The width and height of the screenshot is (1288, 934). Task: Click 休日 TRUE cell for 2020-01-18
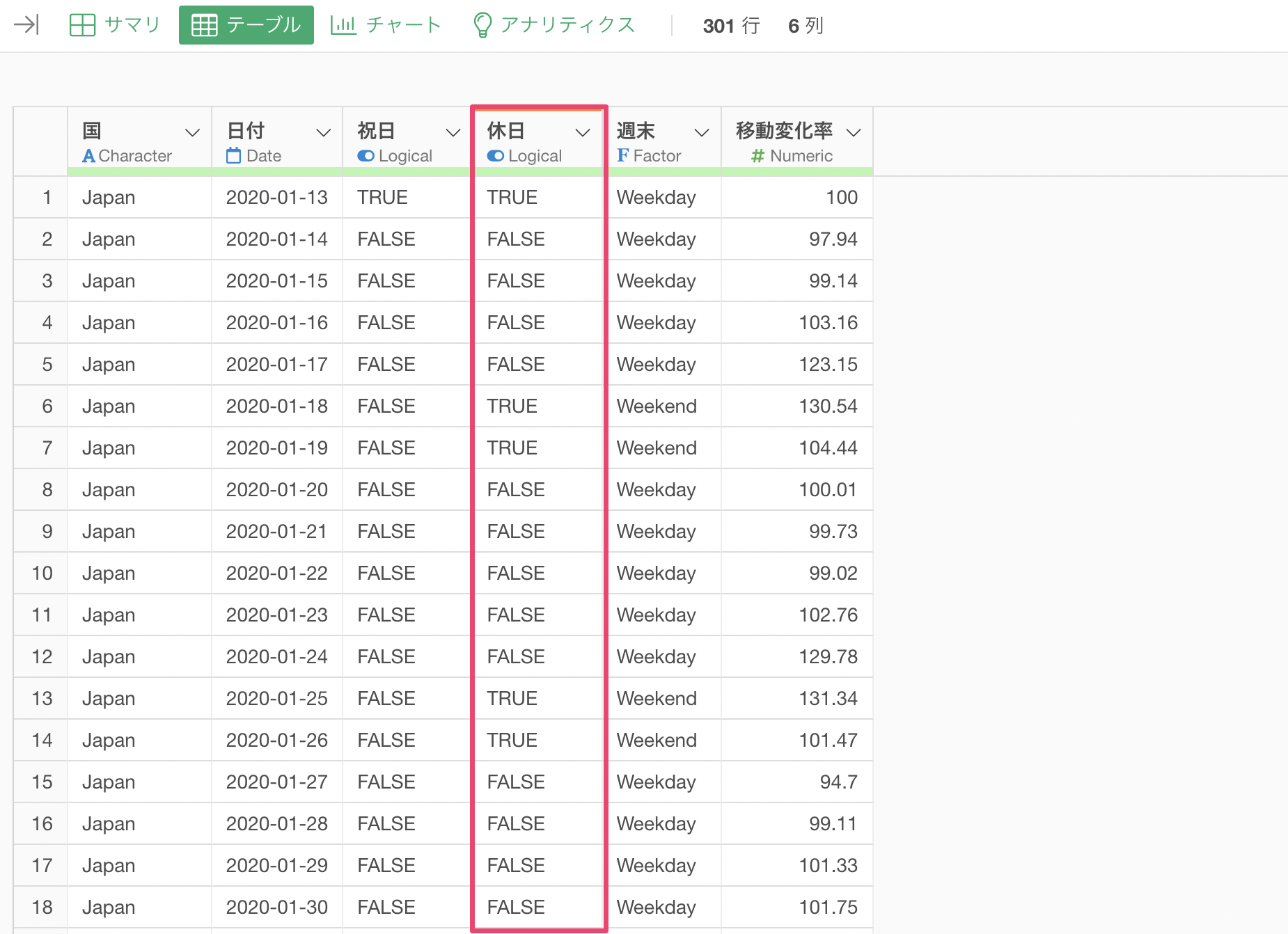pos(537,406)
